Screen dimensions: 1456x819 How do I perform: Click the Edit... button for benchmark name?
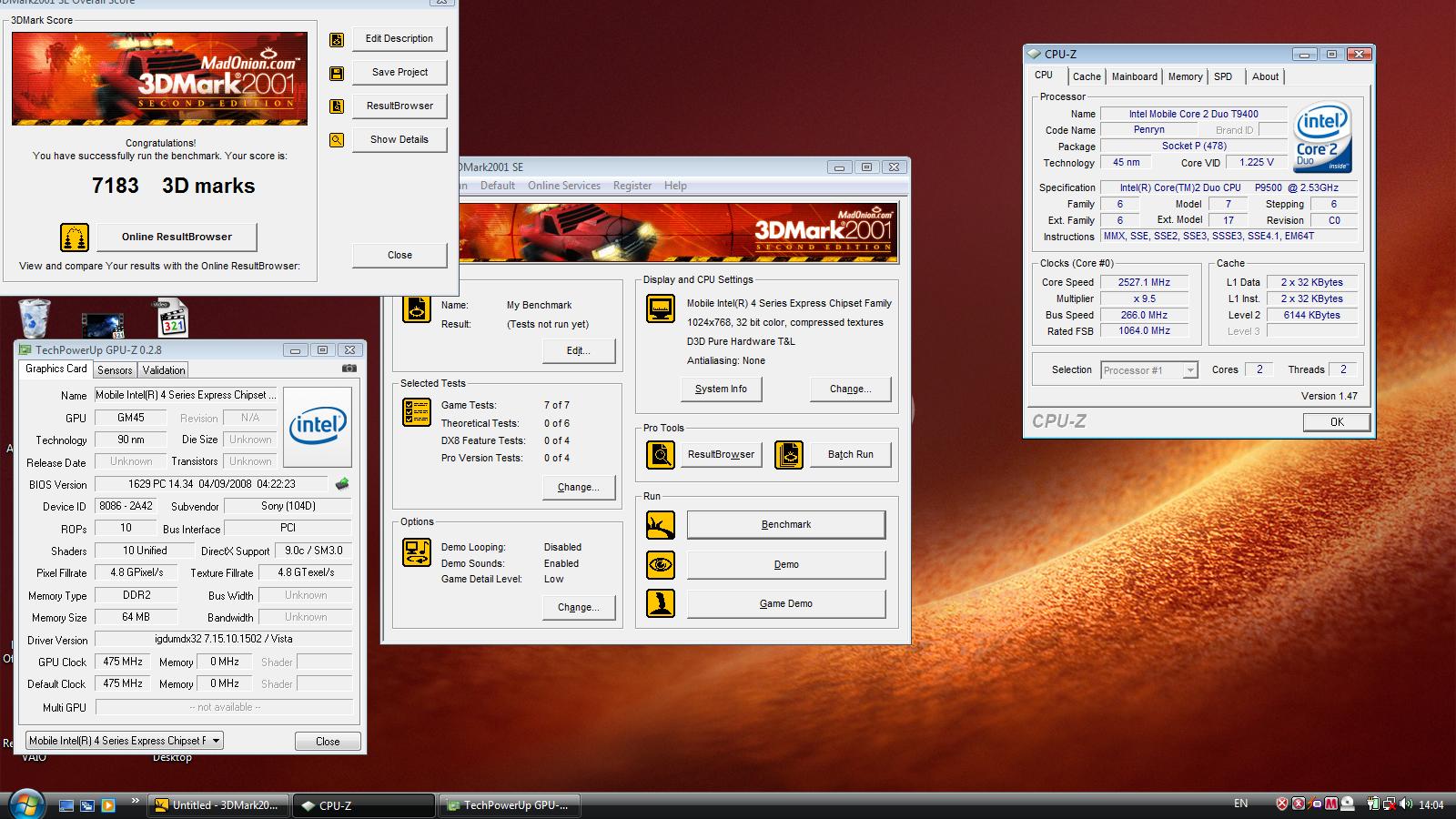coord(579,351)
